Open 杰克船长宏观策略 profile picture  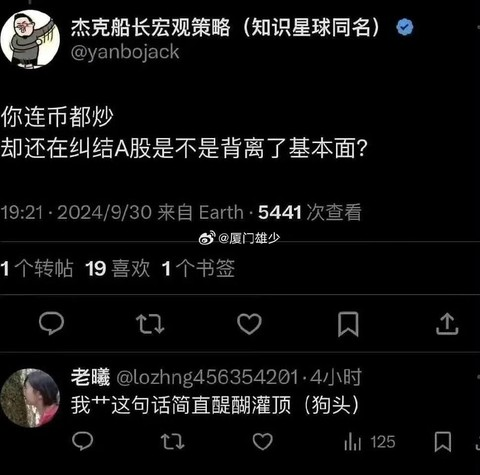click(x=30, y=39)
